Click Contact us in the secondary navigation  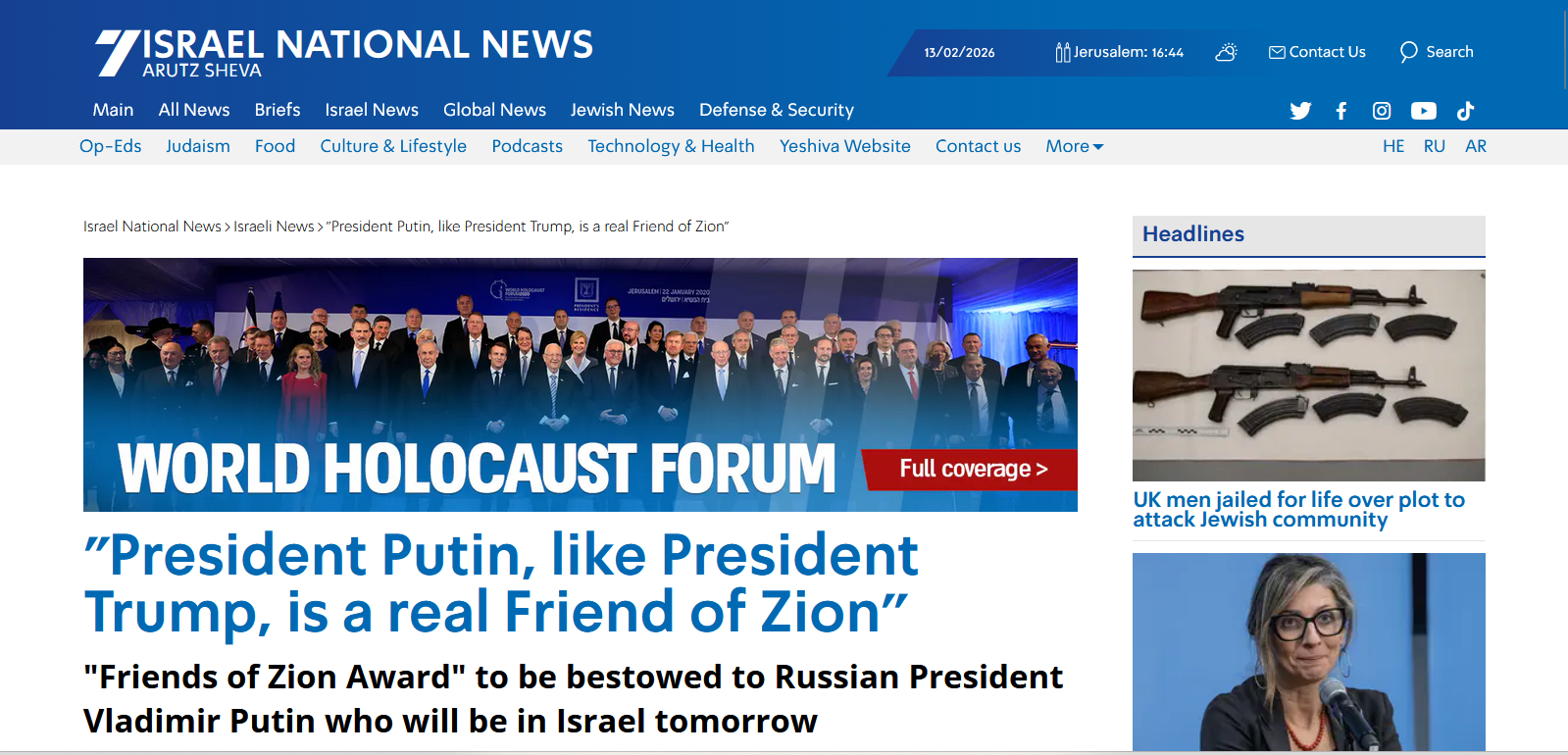pos(978,146)
